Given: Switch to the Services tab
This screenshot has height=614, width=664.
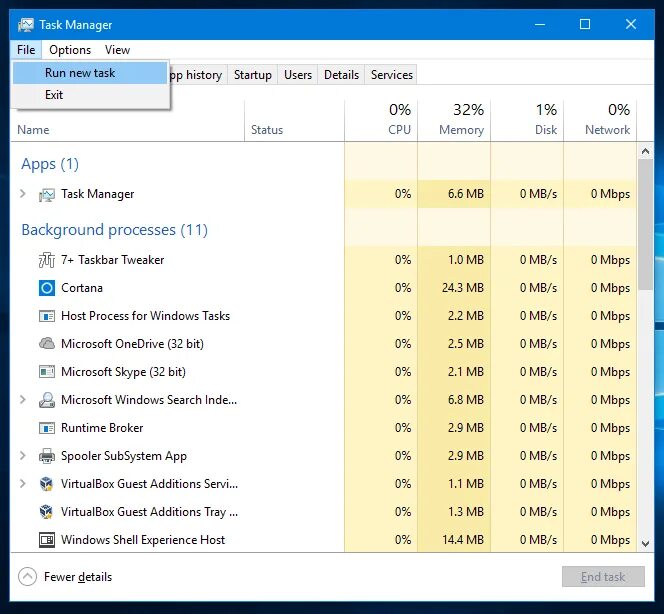Looking at the screenshot, I should pyautogui.click(x=392, y=75).
